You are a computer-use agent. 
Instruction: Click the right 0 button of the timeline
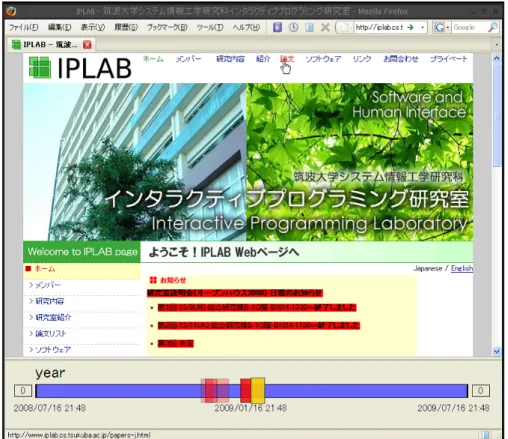[x=480, y=390]
